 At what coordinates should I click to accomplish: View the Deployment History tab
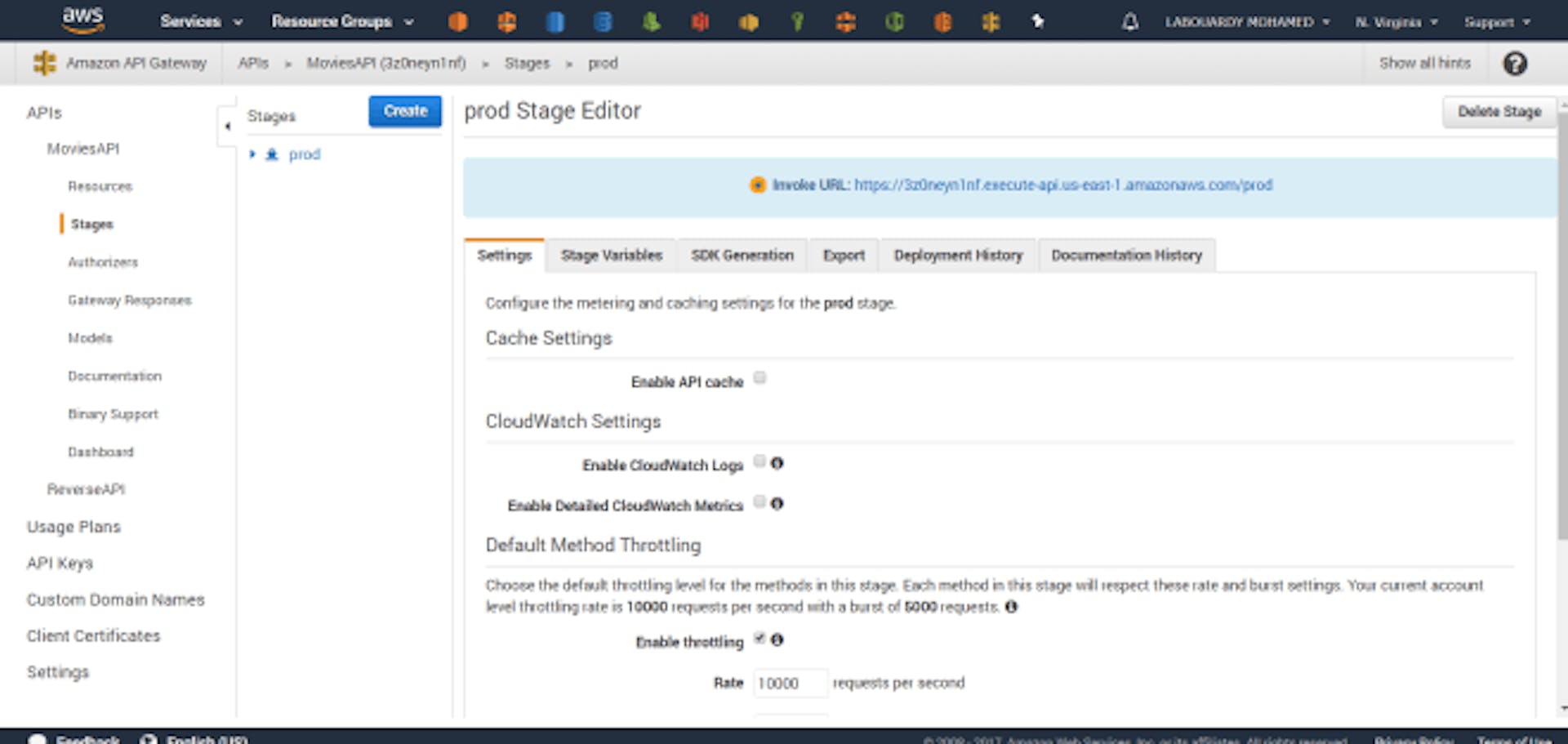coord(958,255)
